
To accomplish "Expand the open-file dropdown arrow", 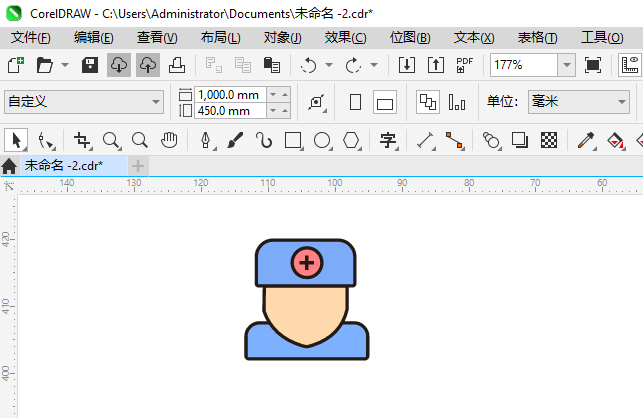I will point(65,65).
